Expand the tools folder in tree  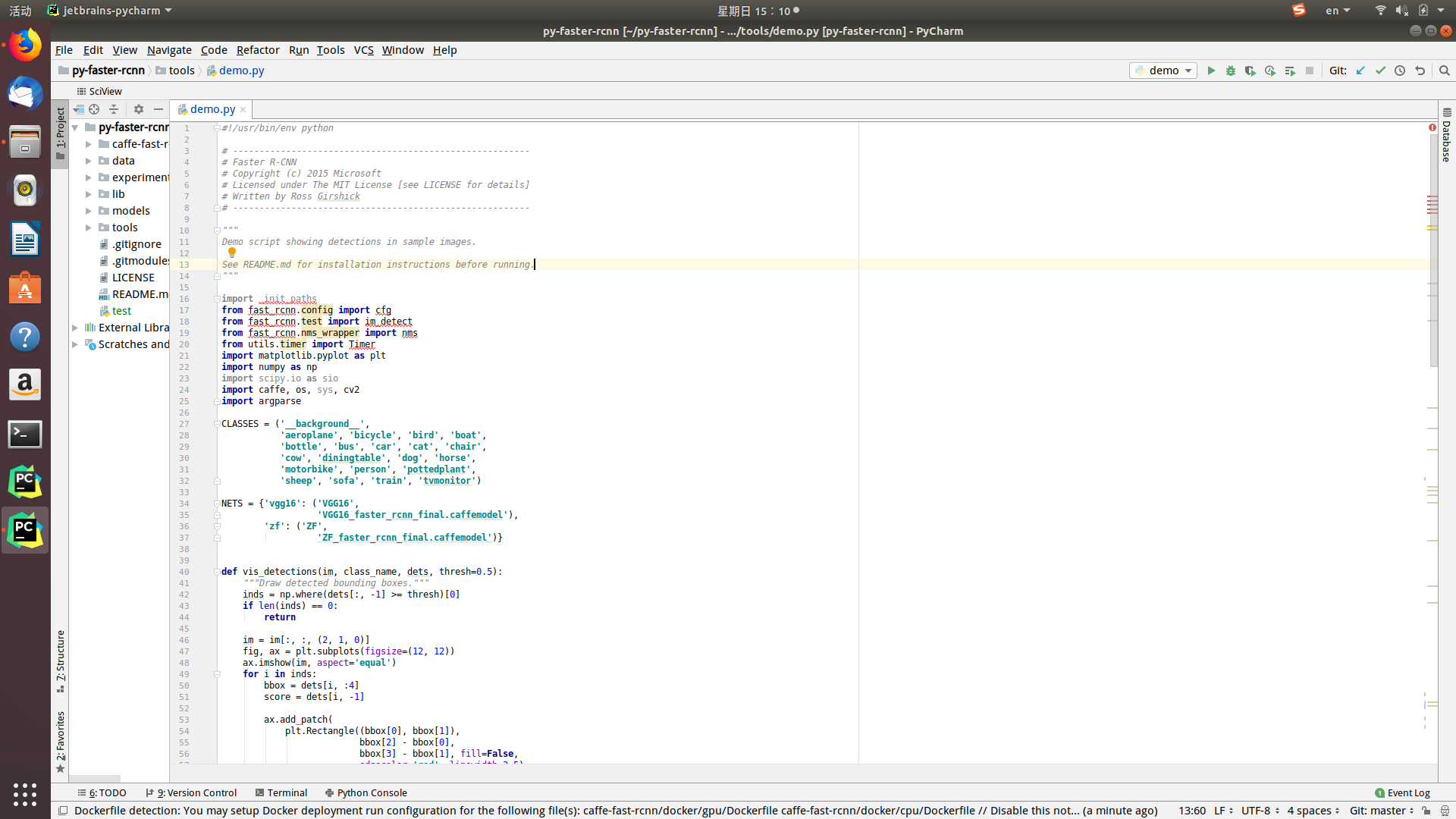click(x=89, y=227)
